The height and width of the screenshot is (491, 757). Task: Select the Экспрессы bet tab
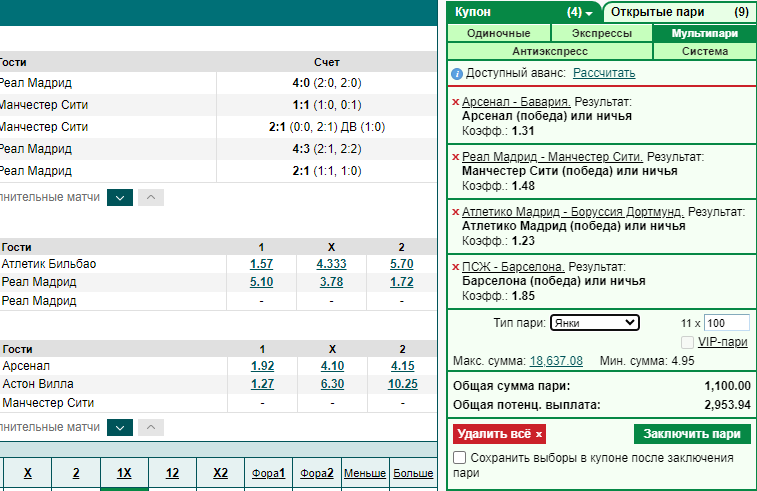coord(602,33)
